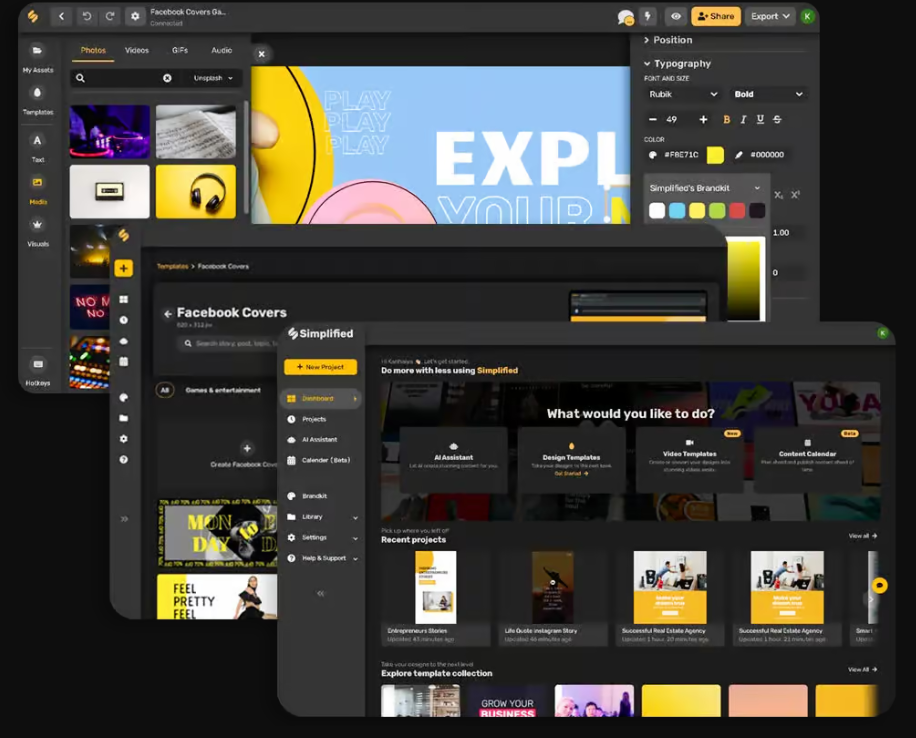This screenshot has height=738, width=916.
Task: Switch to Videos tab
Action: [137, 50]
